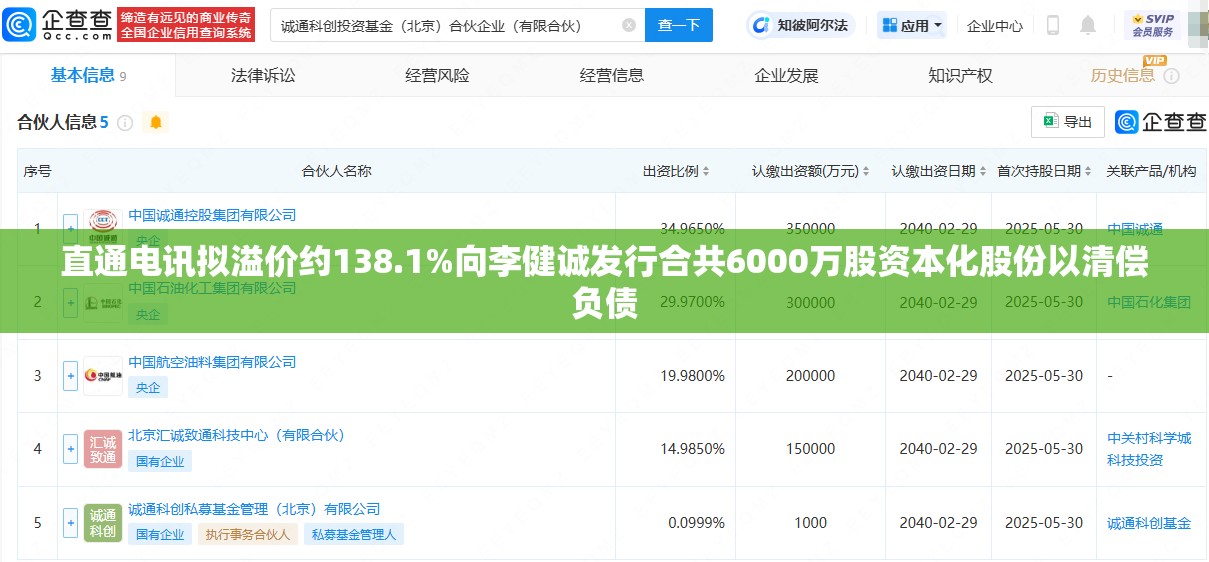
Task: Expand row 4 北京汇诚致通 with plus button
Action: click(70, 449)
